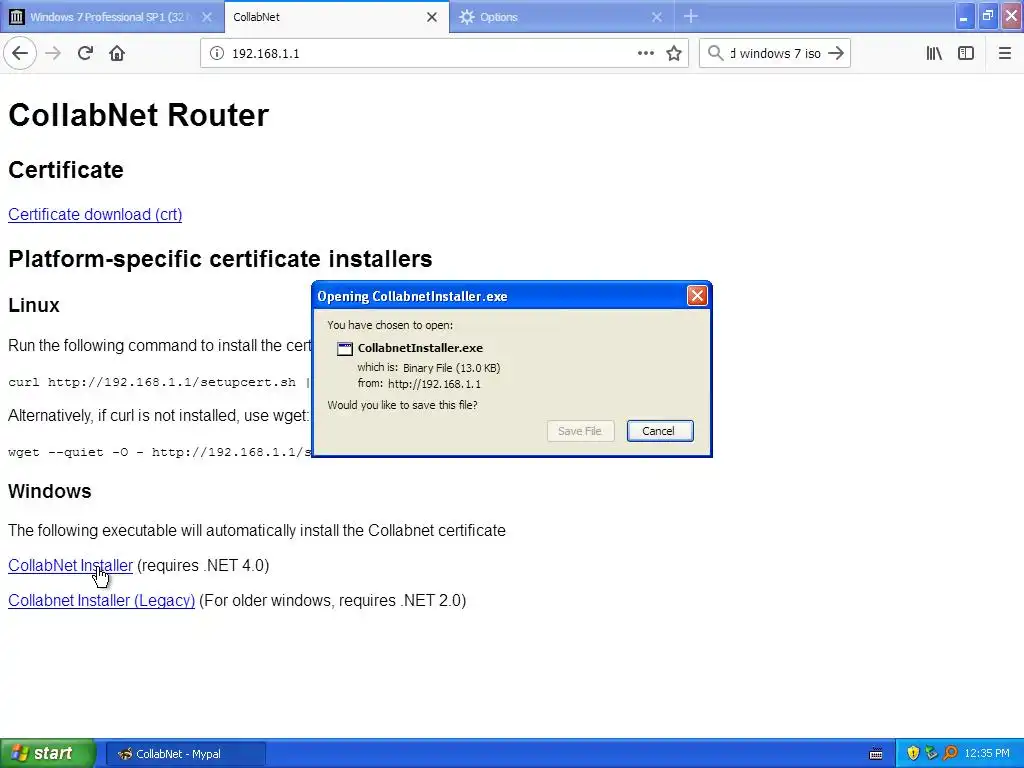The width and height of the screenshot is (1024, 768).
Task: Open the Certificate download (crt) link
Action: pyautogui.click(x=95, y=214)
